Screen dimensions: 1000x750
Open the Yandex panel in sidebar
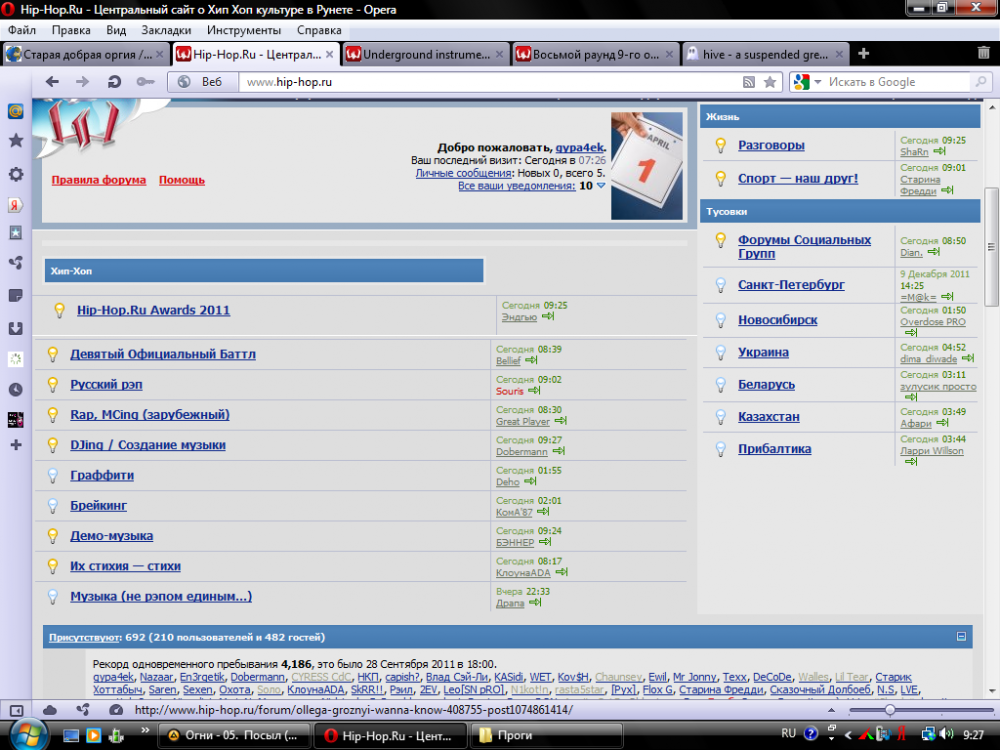pos(15,205)
